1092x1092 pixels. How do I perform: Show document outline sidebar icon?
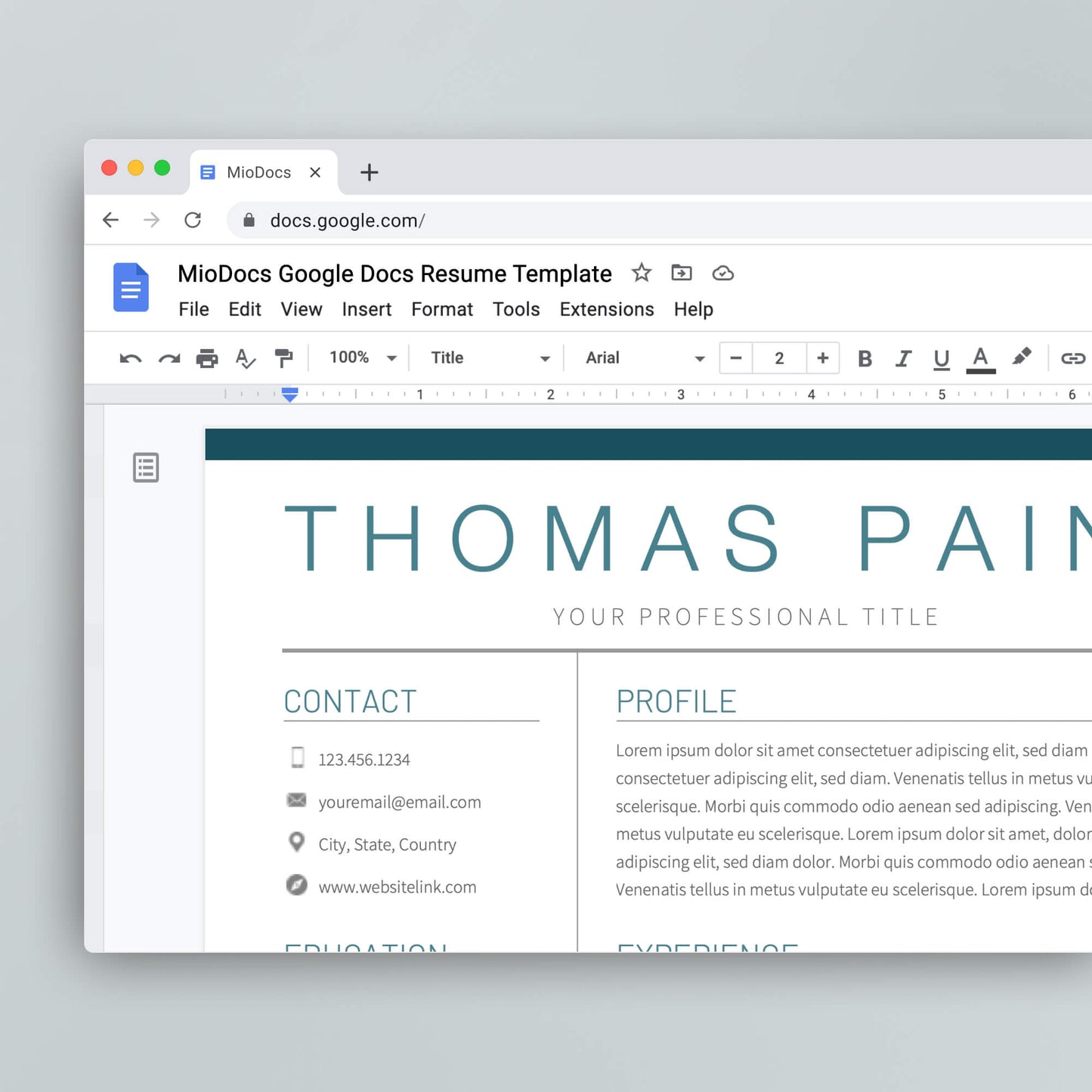click(x=146, y=468)
